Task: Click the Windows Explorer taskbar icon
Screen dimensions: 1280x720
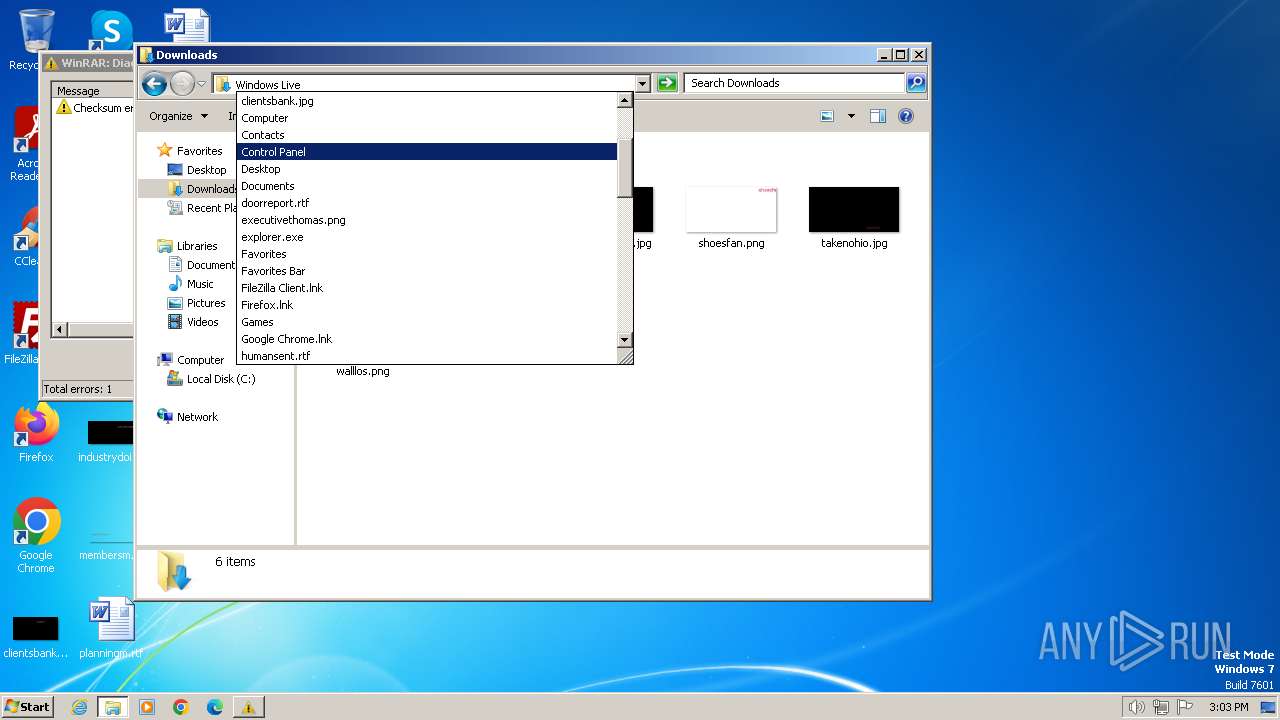Action: click(x=113, y=707)
